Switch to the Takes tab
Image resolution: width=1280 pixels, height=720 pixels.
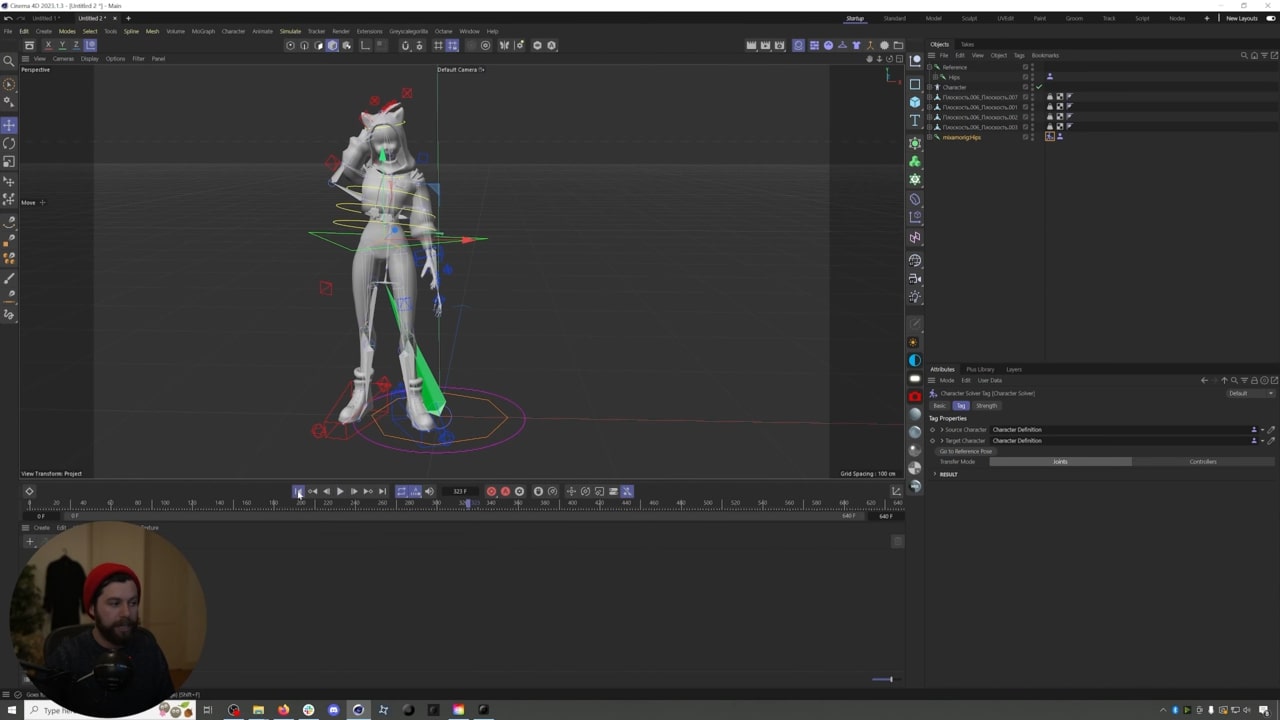967,44
